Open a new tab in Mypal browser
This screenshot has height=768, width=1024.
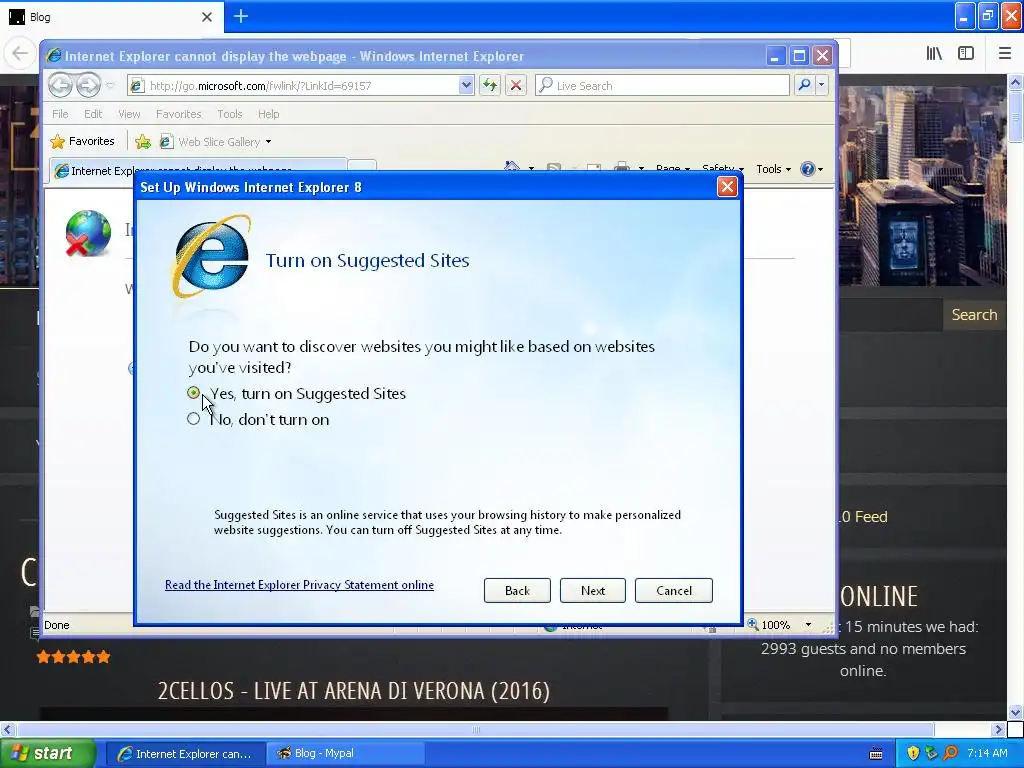[240, 16]
